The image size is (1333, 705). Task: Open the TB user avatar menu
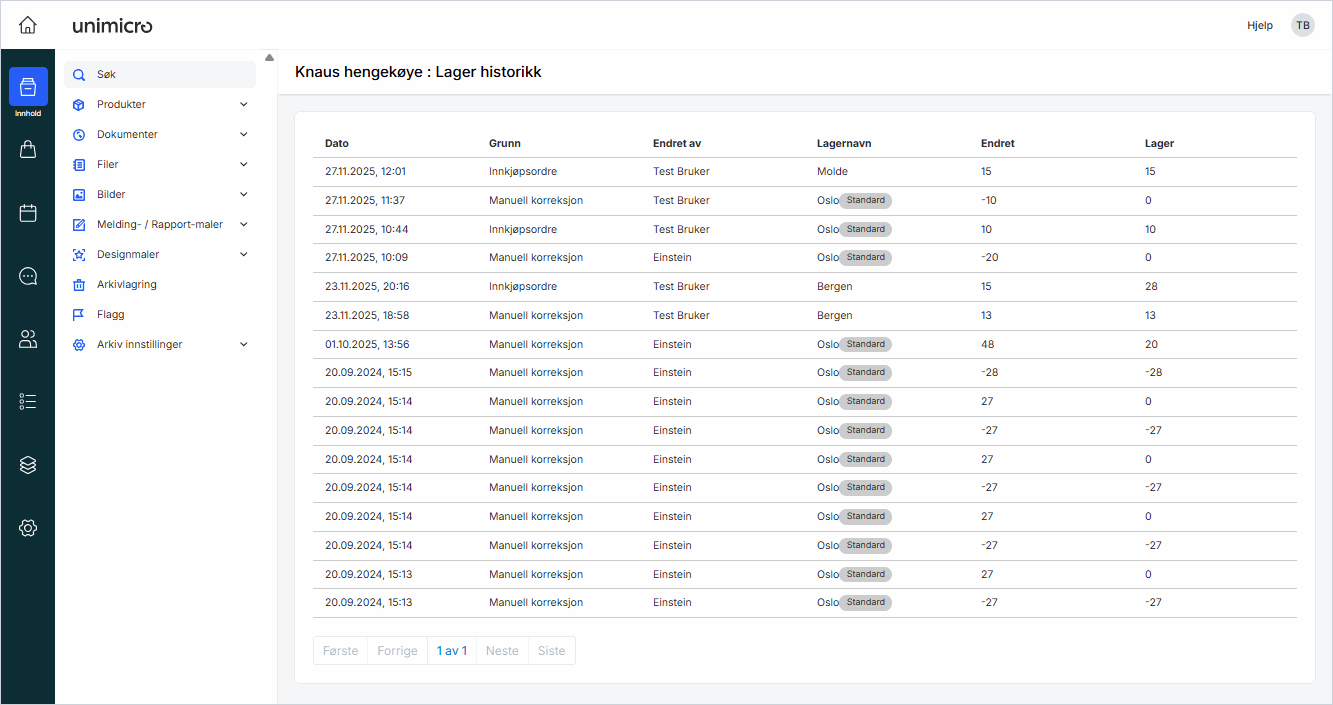point(1302,25)
